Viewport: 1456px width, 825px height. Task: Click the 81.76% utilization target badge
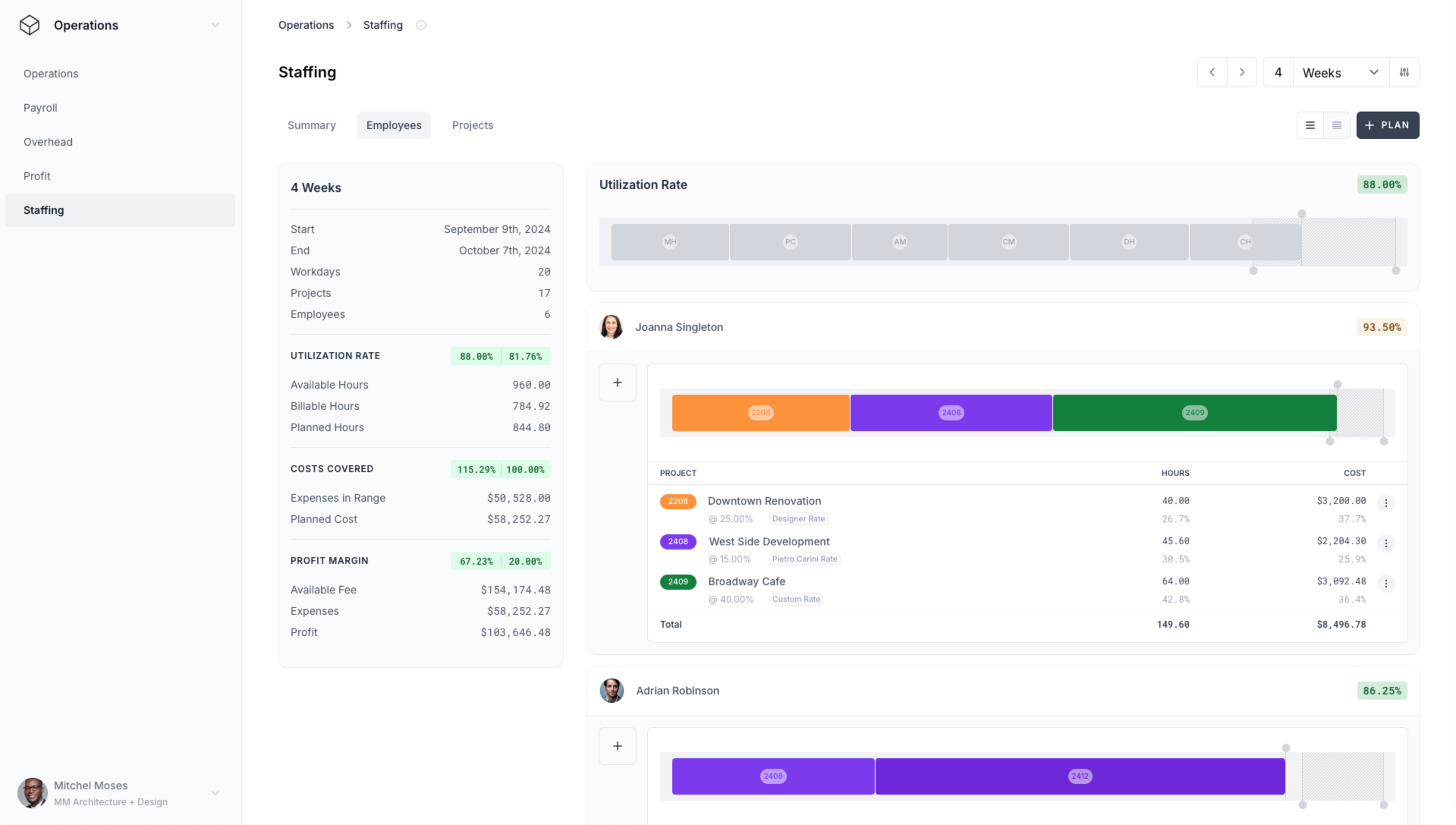(x=525, y=356)
